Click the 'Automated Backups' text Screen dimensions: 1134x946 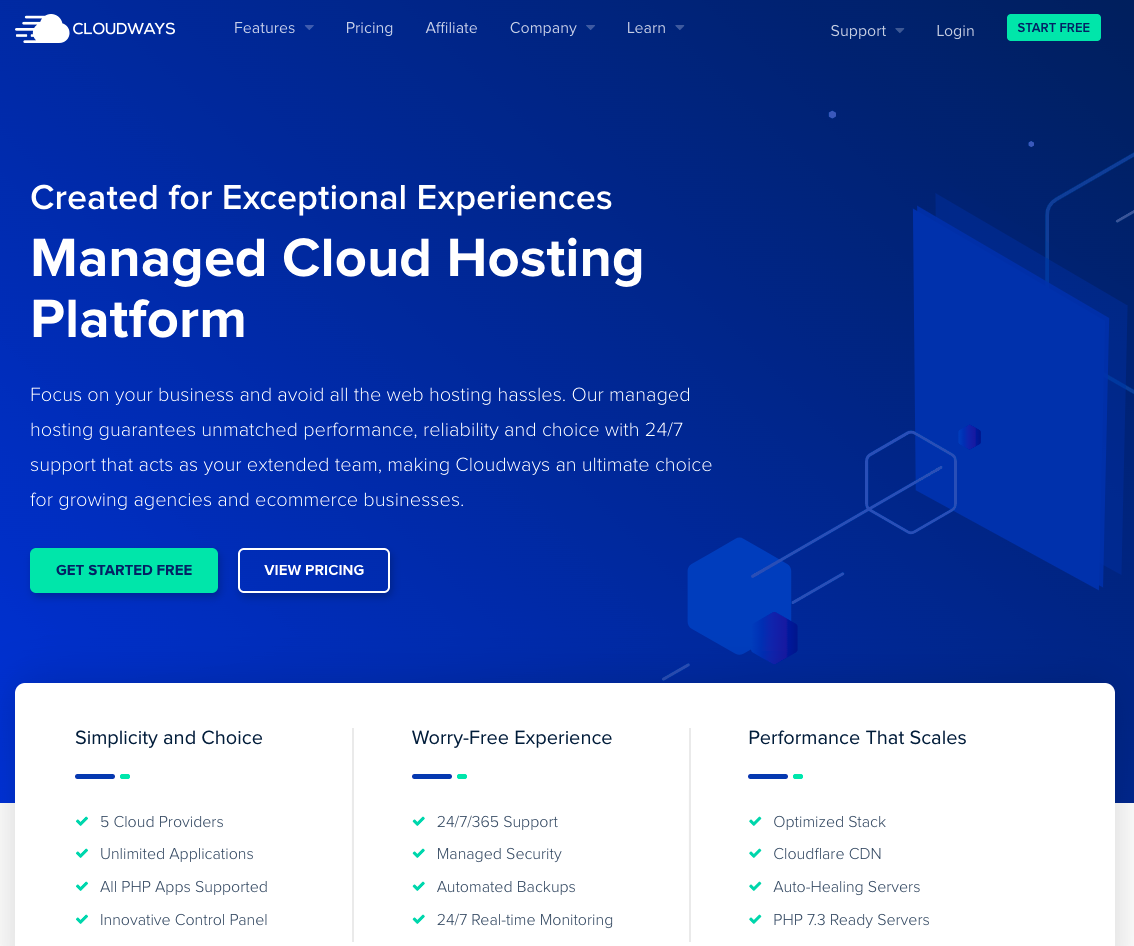(x=506, y=887)
